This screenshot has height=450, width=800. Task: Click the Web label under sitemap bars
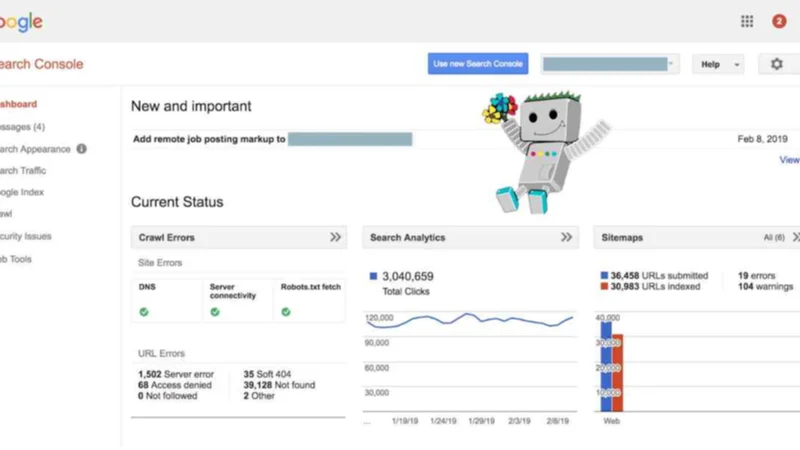point(611,421)
